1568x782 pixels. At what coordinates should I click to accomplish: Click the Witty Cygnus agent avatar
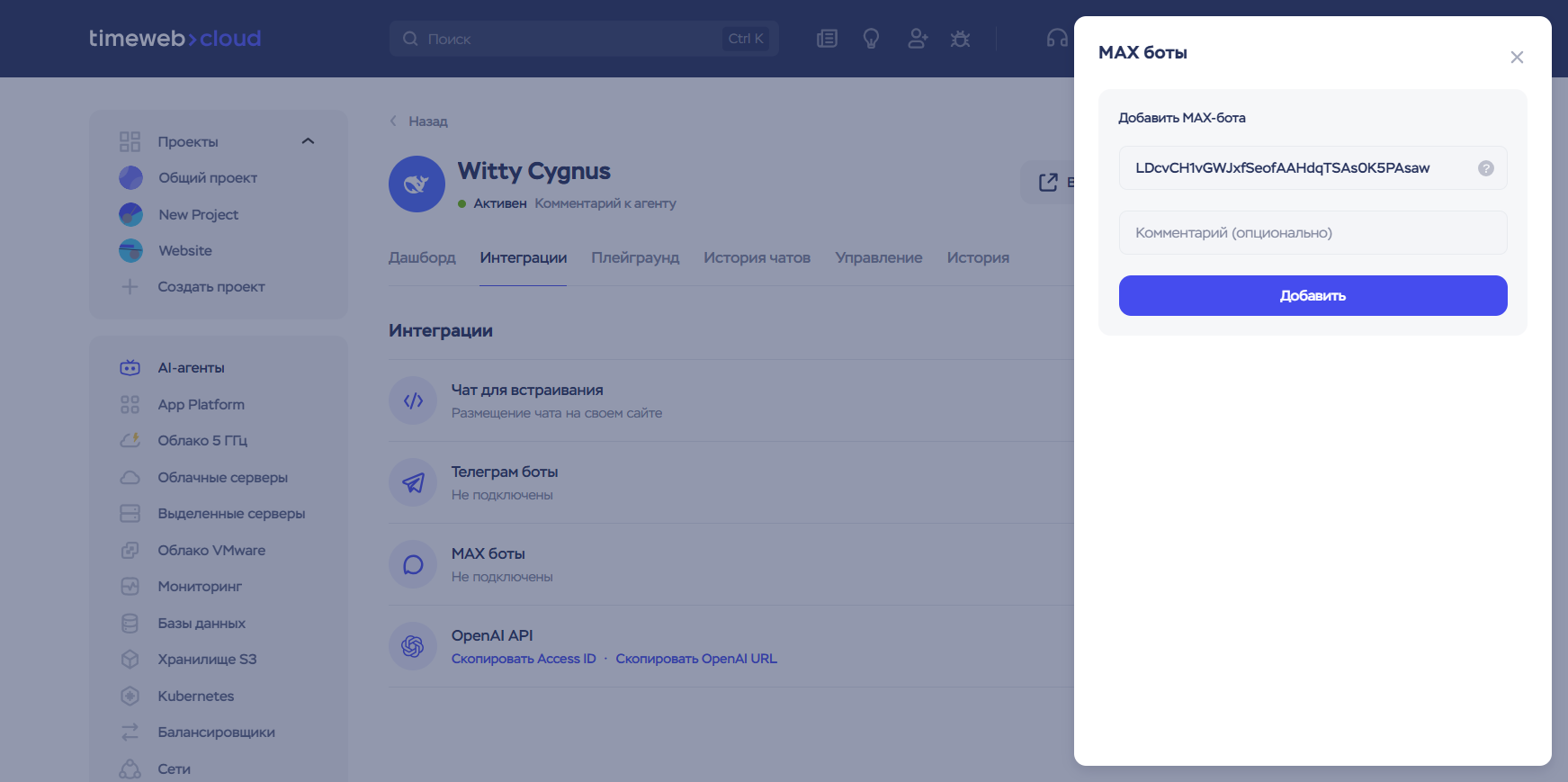pyautogui.click(x=417, y=184)
